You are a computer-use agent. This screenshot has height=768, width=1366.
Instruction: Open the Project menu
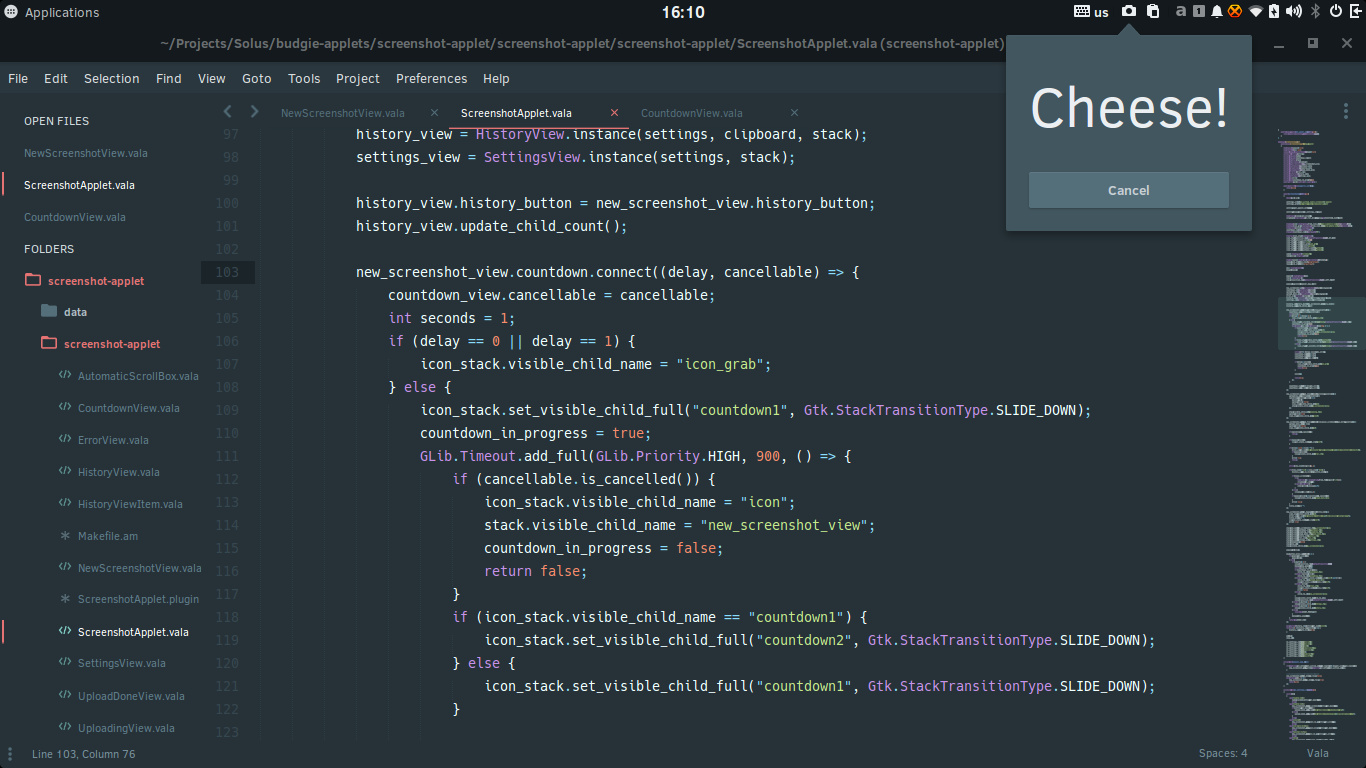358,78
